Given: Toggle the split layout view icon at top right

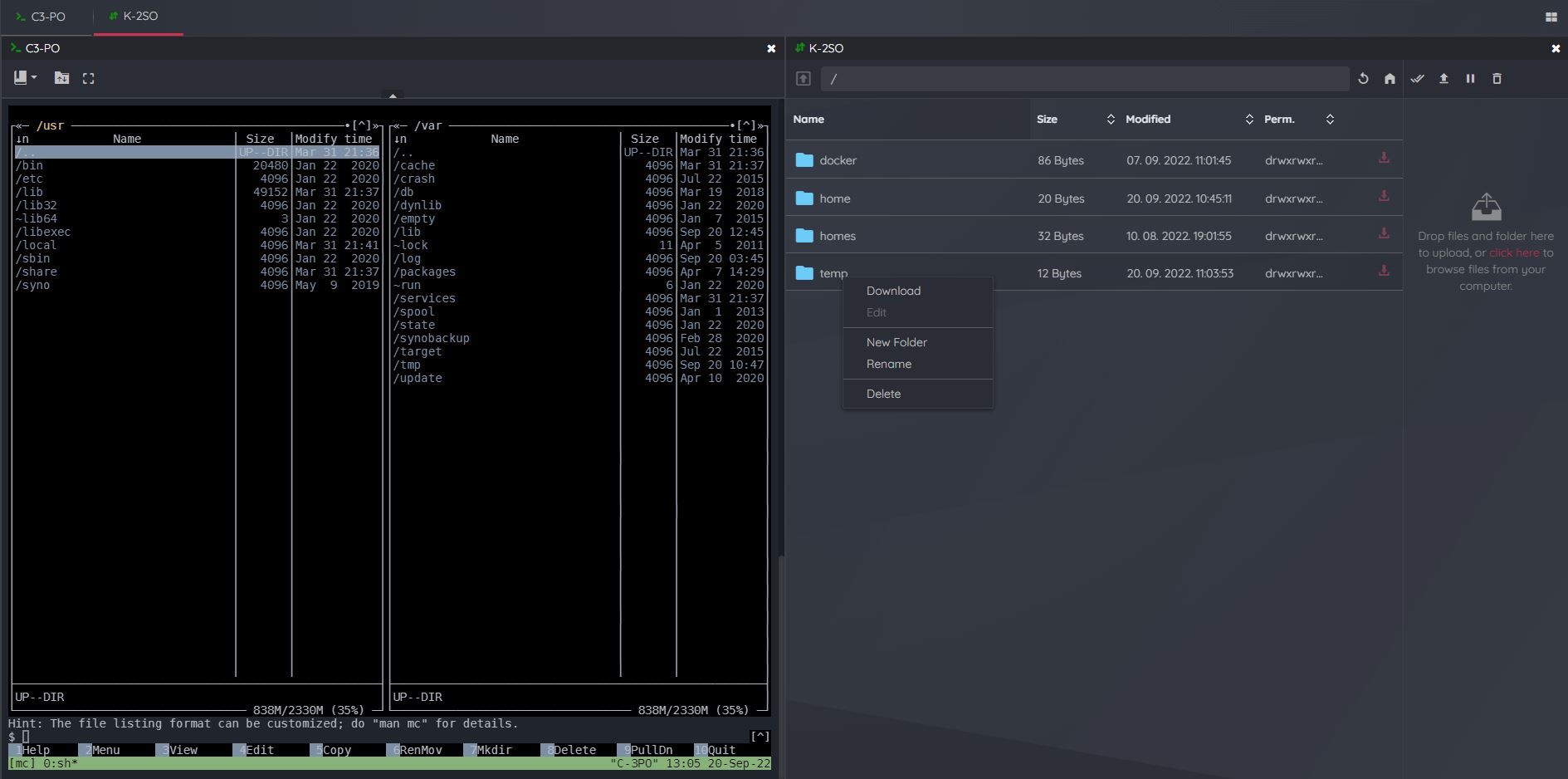Looking at the screenshot, I should 1551,17.
